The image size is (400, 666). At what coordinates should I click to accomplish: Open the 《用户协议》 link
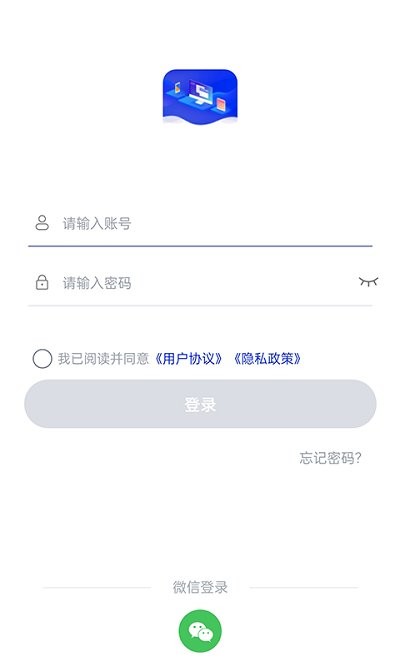point(188,359)
